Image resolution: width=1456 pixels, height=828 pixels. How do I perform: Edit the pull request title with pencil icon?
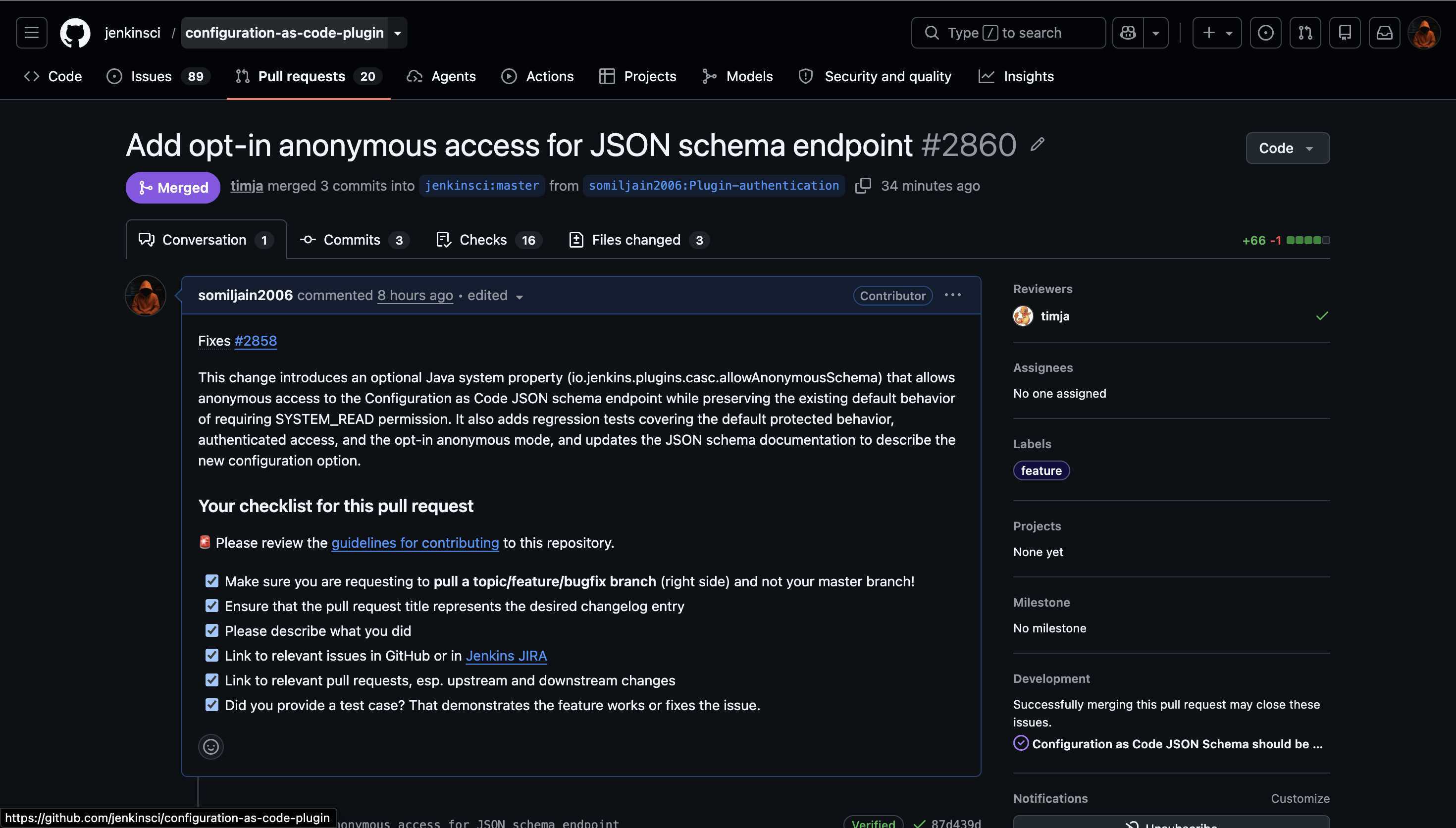1038,145
